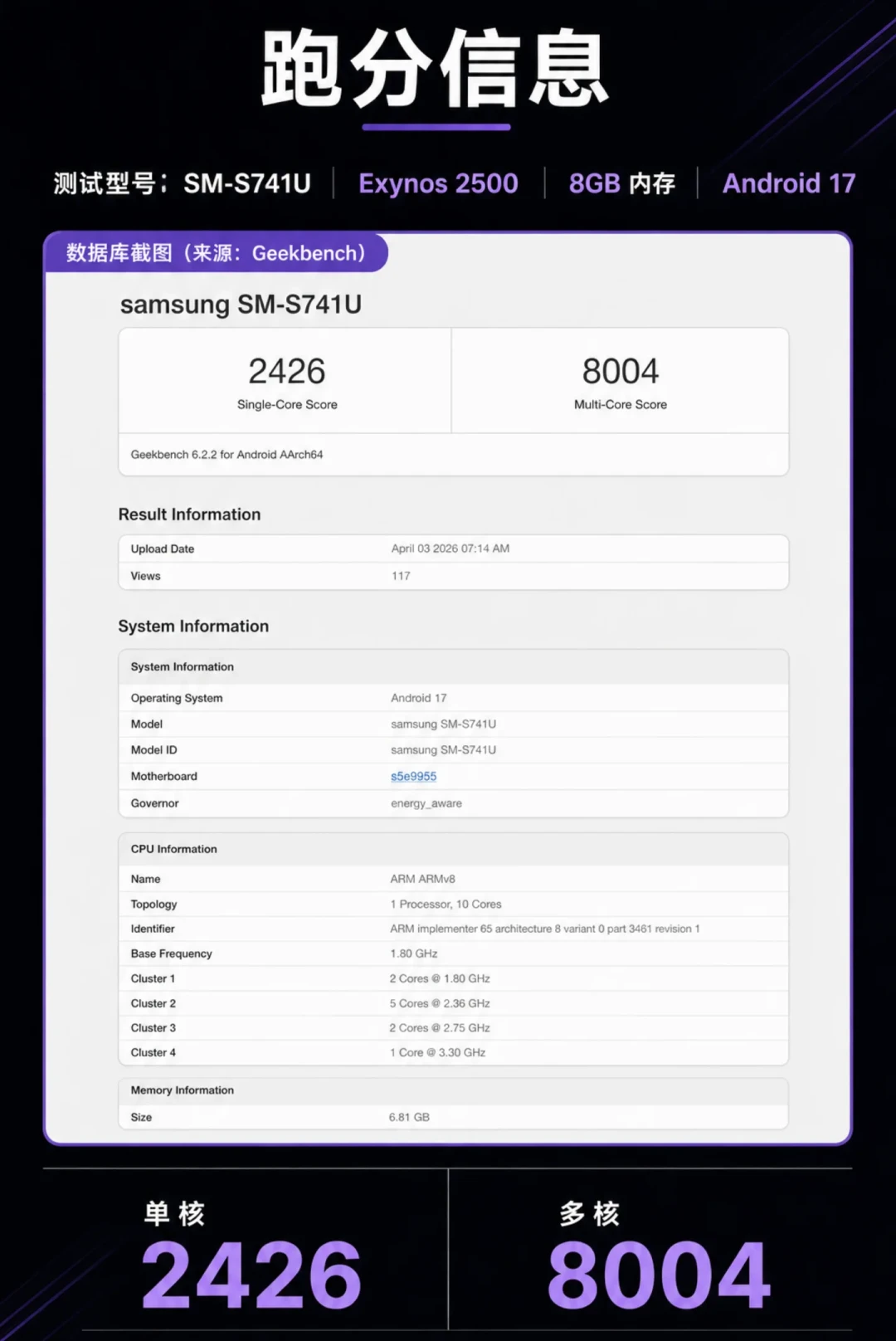Click Cluster 3 value '2 Cores @ 2.75 GHz'
This screenshot has height=1341, width=896.
coord(440,1028)
